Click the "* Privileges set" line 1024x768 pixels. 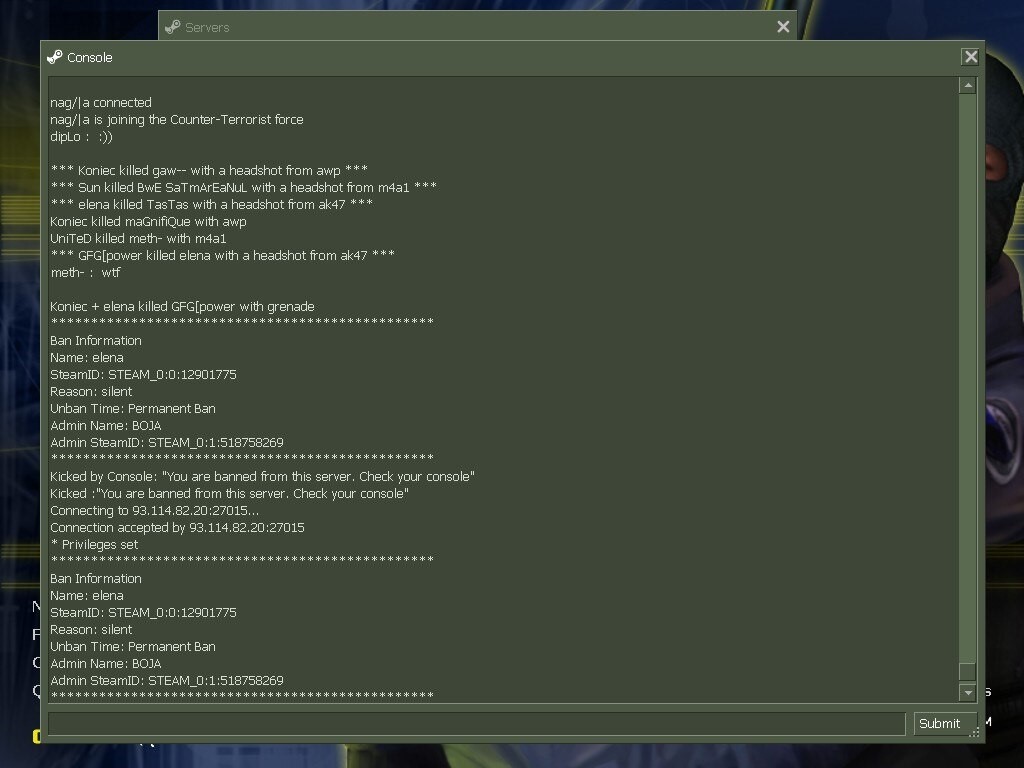pyautogui.click(x=94, y=545)
